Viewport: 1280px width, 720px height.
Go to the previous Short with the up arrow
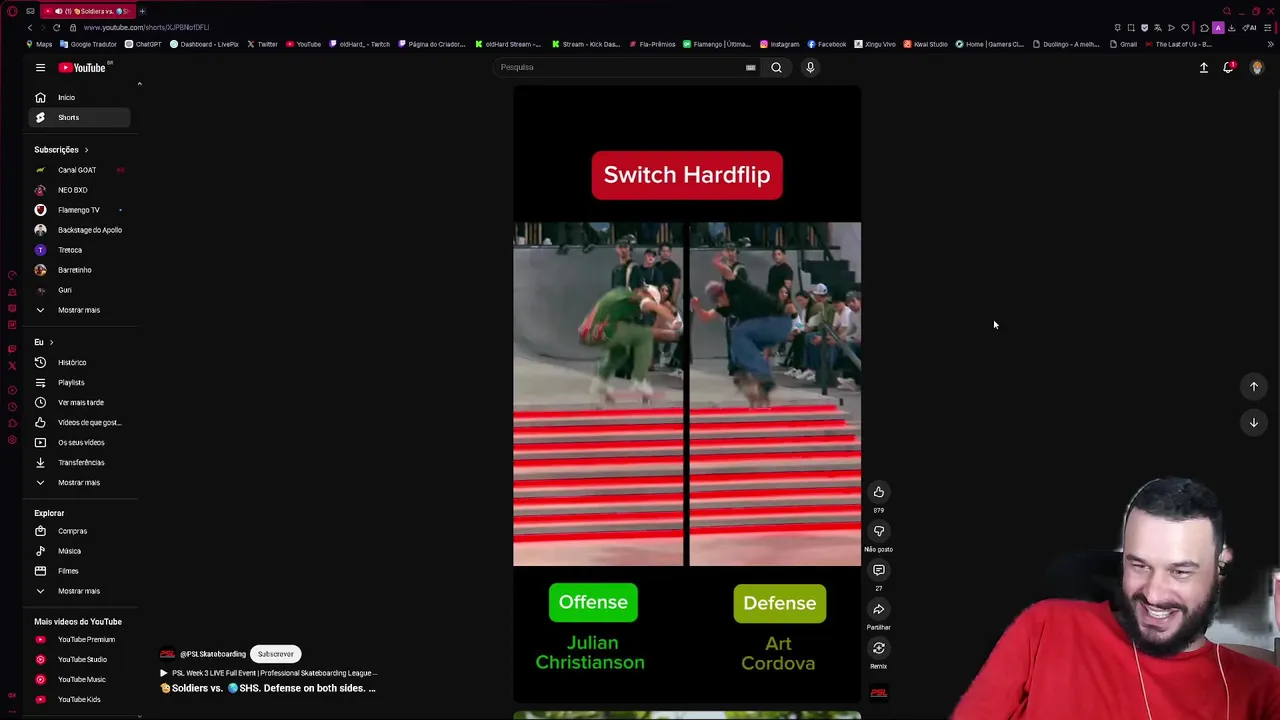click(x=1253, y=386)
